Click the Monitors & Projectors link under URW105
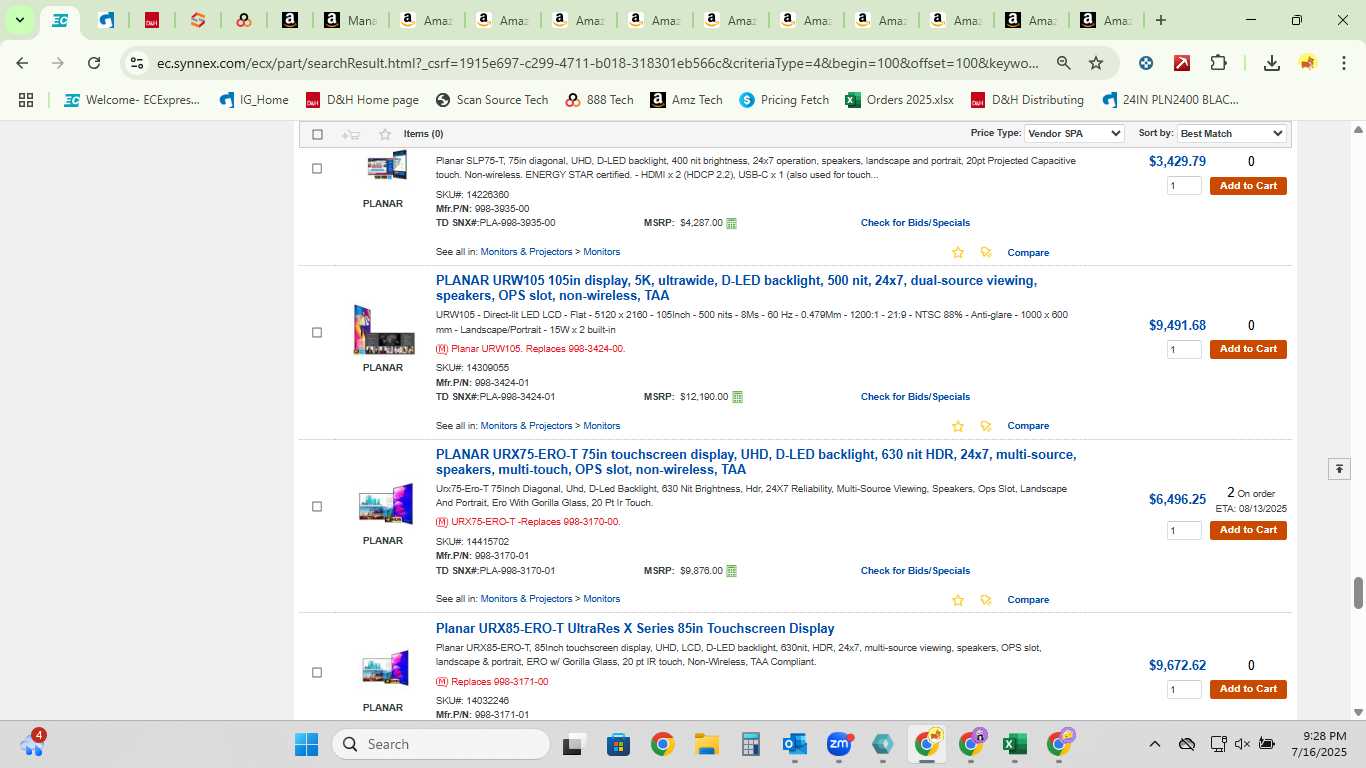This screenshot has height=768, width=1366. [x=526, y=426]
